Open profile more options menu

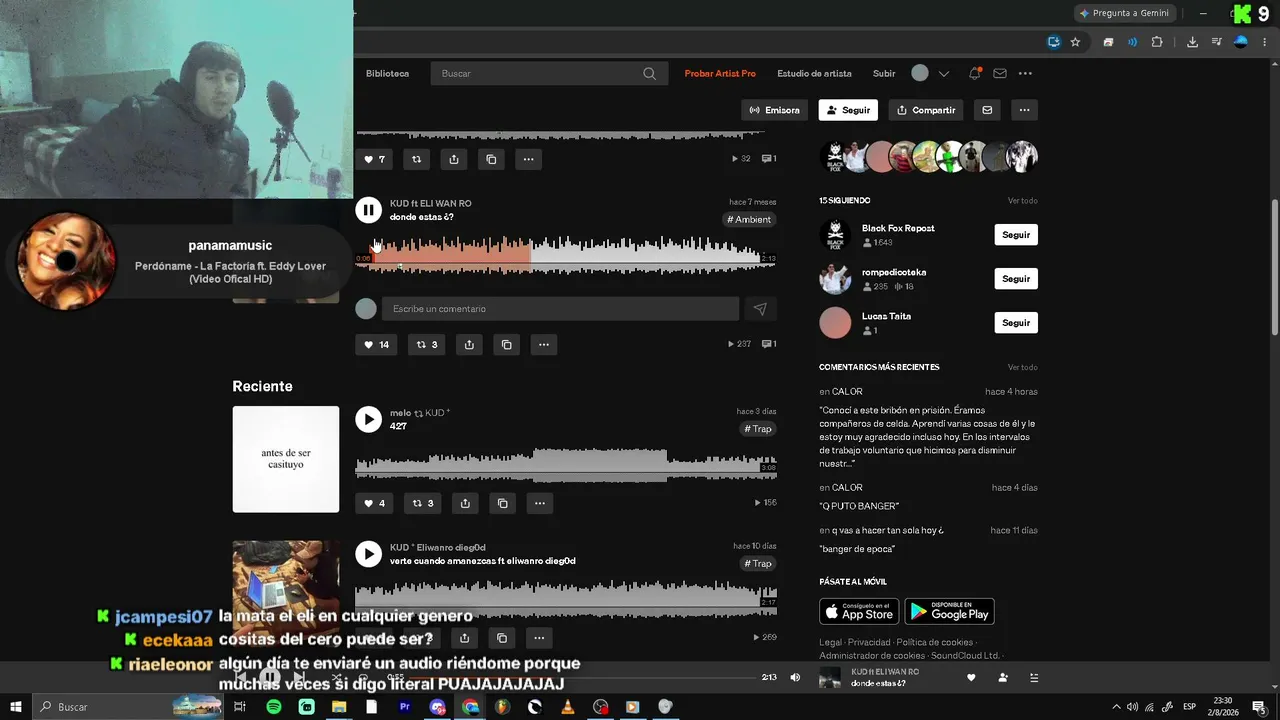point(1024,110)
